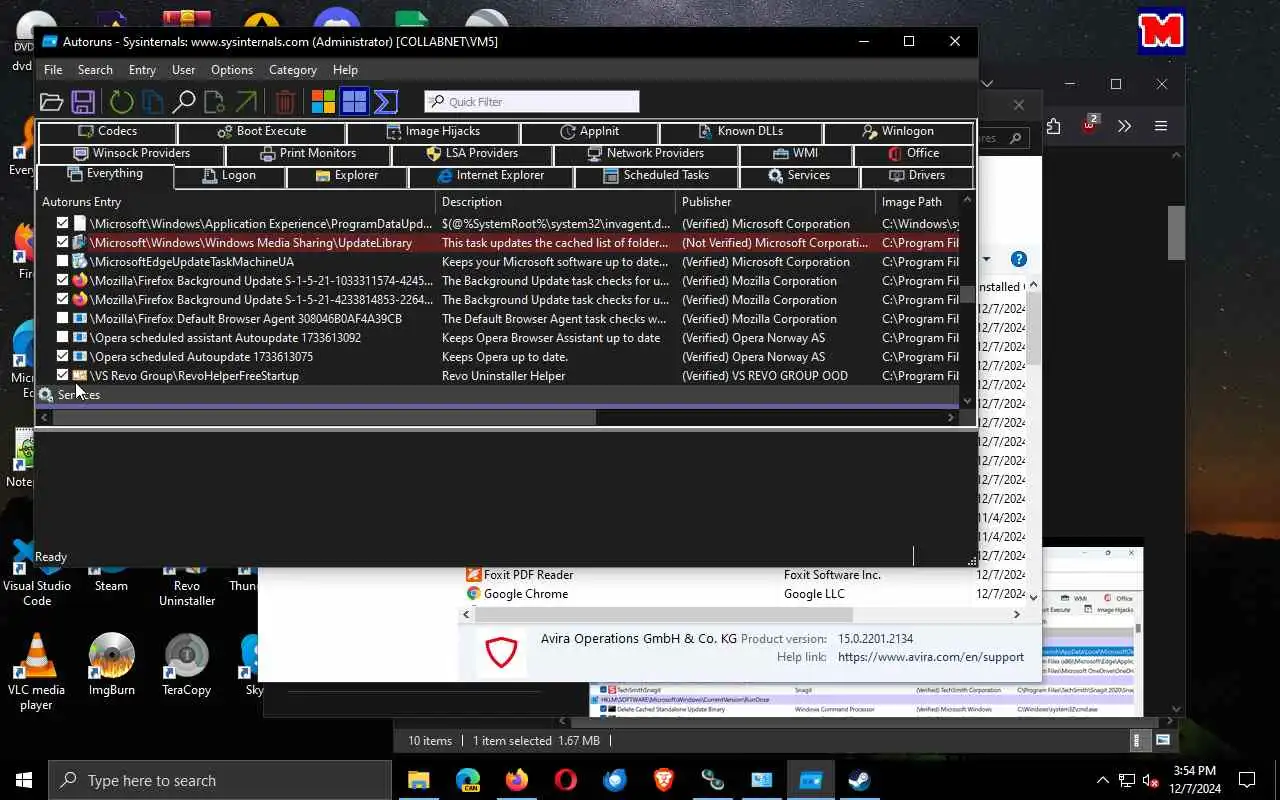Click the Jump to Image file icon

coord(214,102)
